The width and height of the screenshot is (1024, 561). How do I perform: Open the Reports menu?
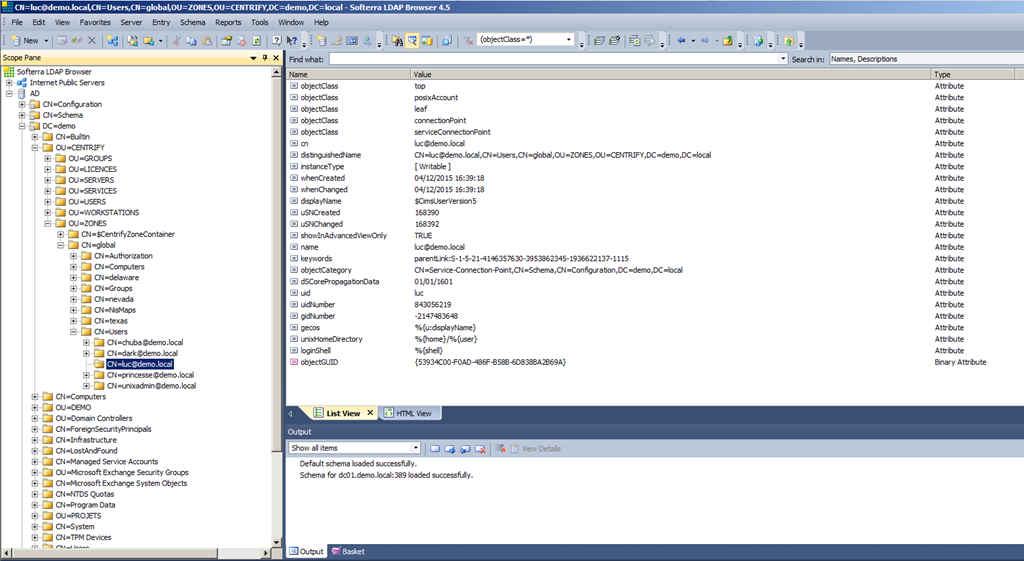228,22
